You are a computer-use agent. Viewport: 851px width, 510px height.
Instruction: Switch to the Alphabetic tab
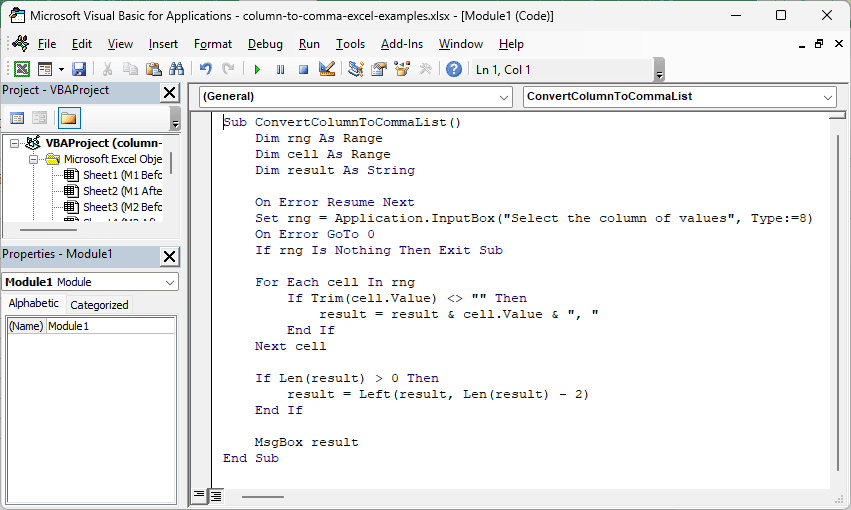click(33, 303)
